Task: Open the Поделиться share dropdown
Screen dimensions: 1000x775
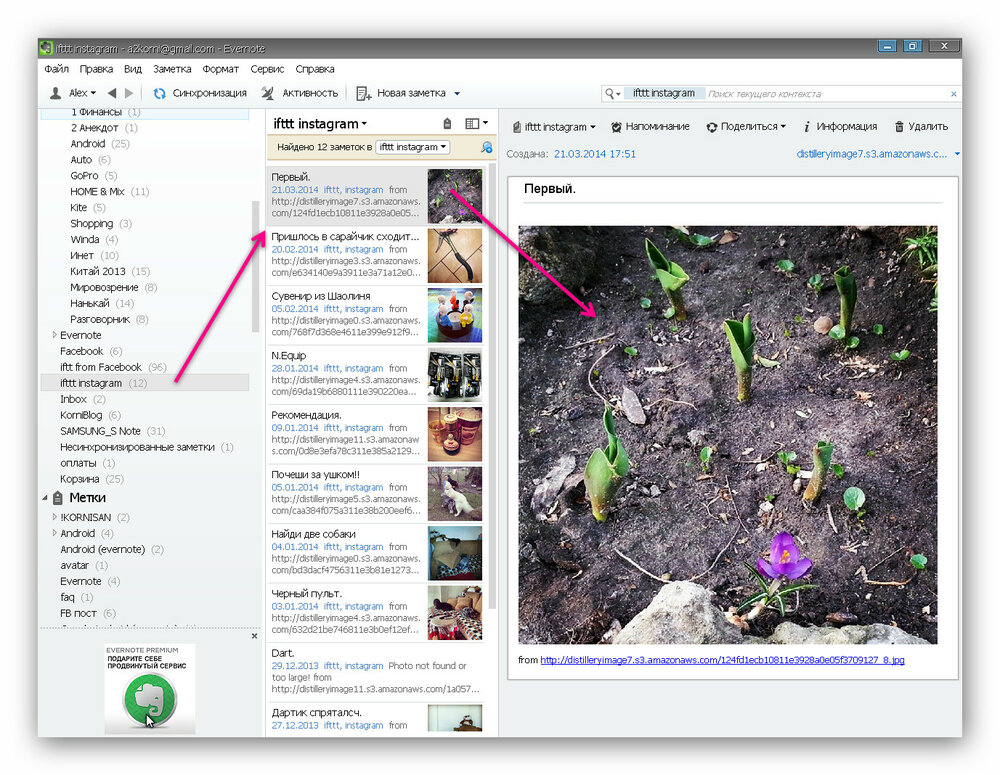Action: 745,127
